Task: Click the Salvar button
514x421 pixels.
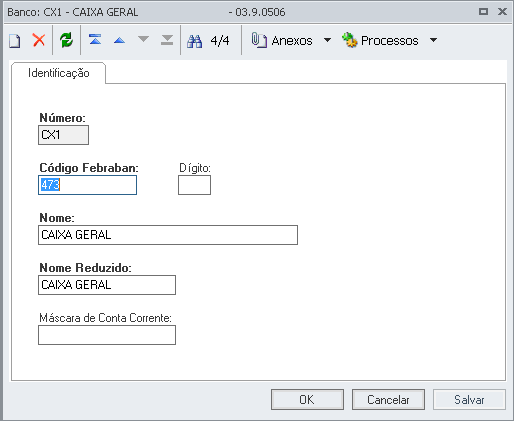Action: pyautogui.click(x=469, y=399)
